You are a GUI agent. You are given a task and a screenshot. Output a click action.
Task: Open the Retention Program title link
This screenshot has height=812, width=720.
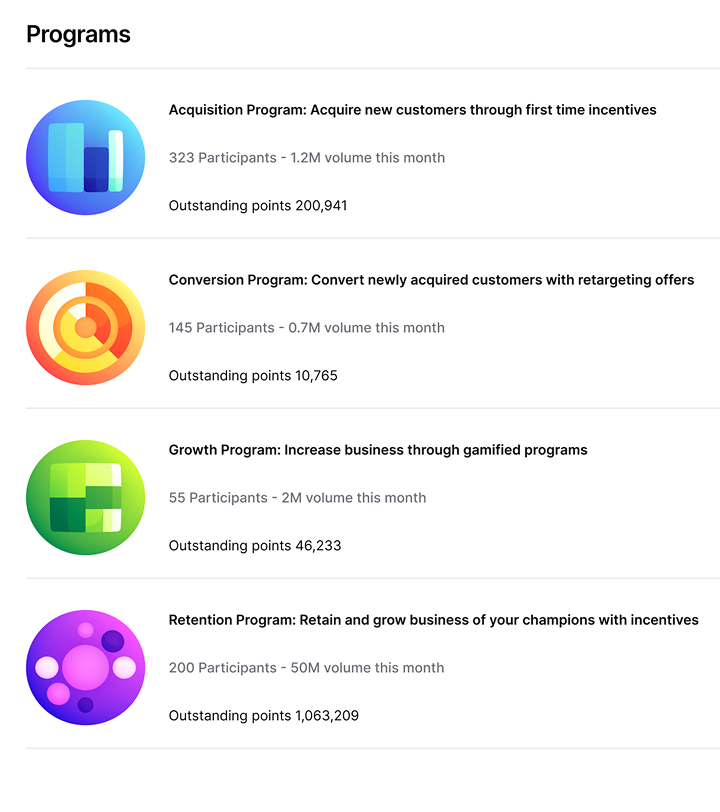point(434,619)
